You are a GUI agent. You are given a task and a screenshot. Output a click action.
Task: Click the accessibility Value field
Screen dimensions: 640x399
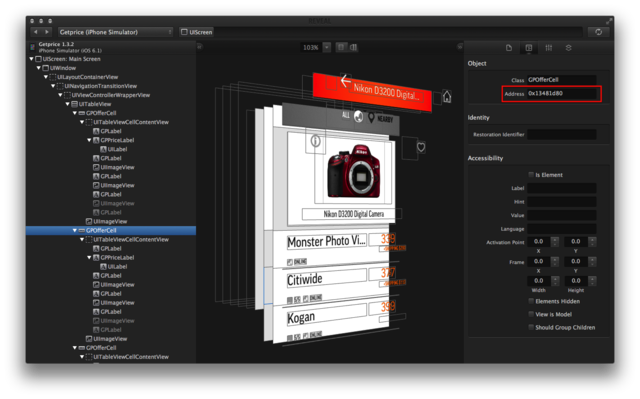tap(562, 215)
